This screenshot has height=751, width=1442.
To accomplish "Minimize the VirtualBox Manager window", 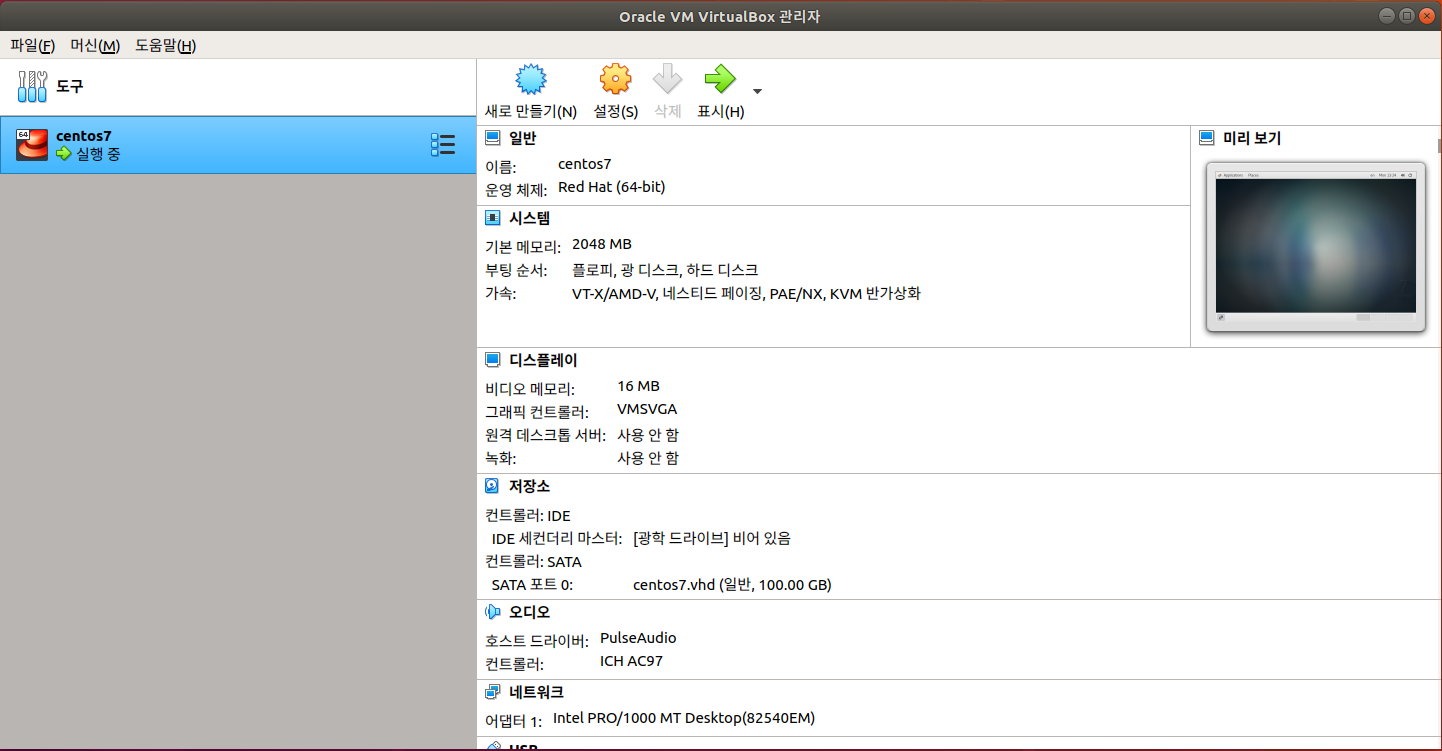I will [1387, 15].
